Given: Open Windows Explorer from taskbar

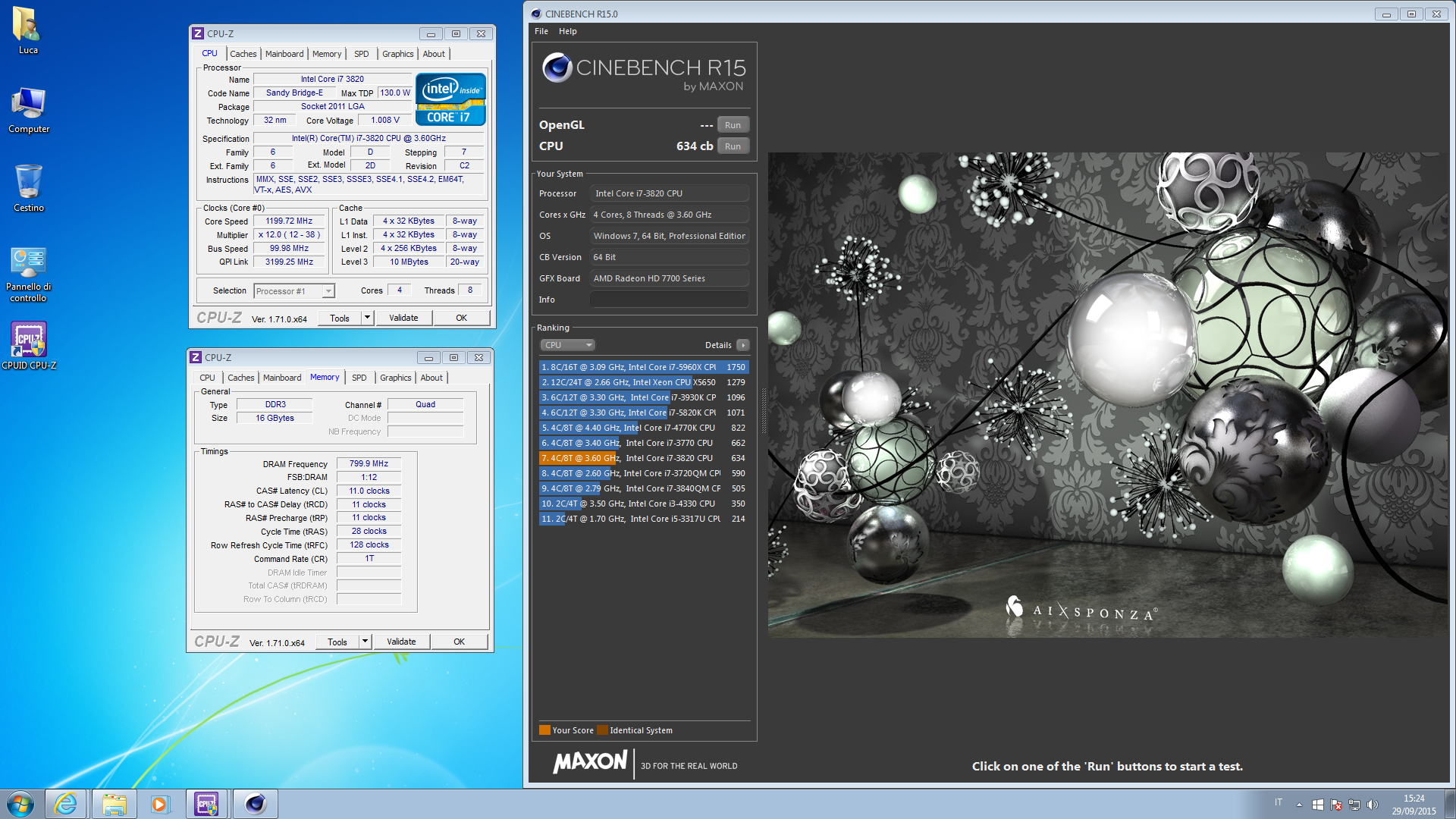Looking at the screenshot, I should click(114, 804).
